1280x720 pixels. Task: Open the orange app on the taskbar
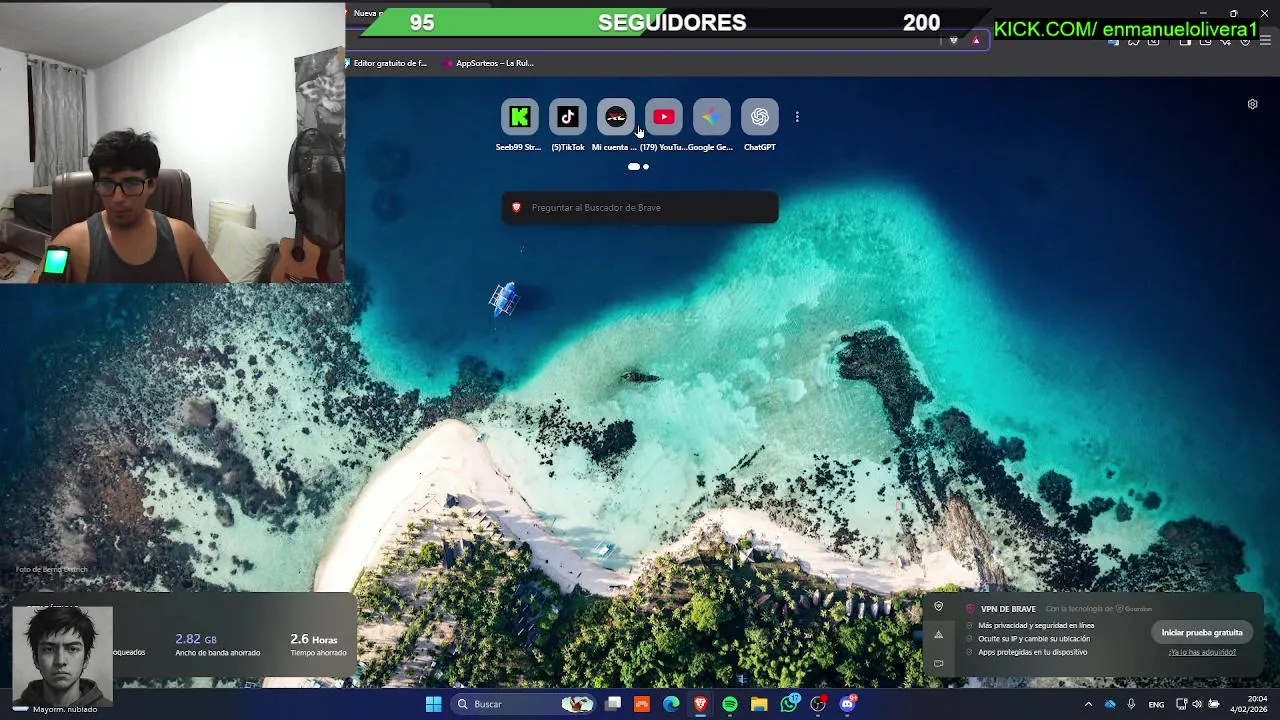pyautogui.click(x=642, y=704)
